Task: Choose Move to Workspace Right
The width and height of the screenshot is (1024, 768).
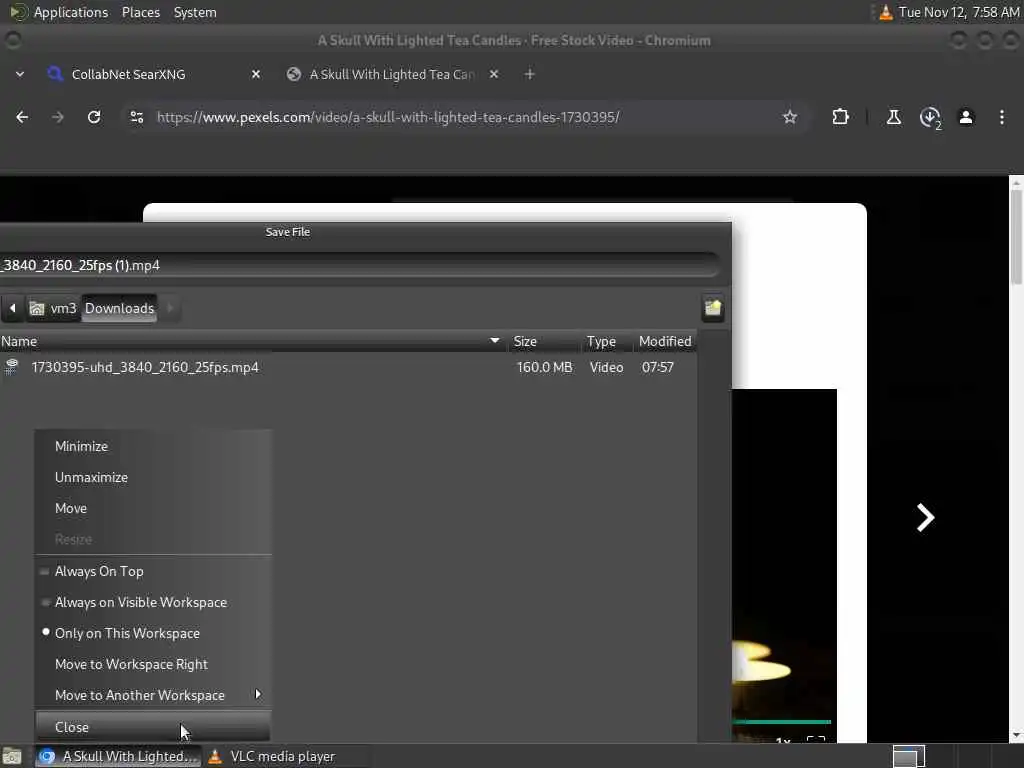Action: click(x=153, y=664)
